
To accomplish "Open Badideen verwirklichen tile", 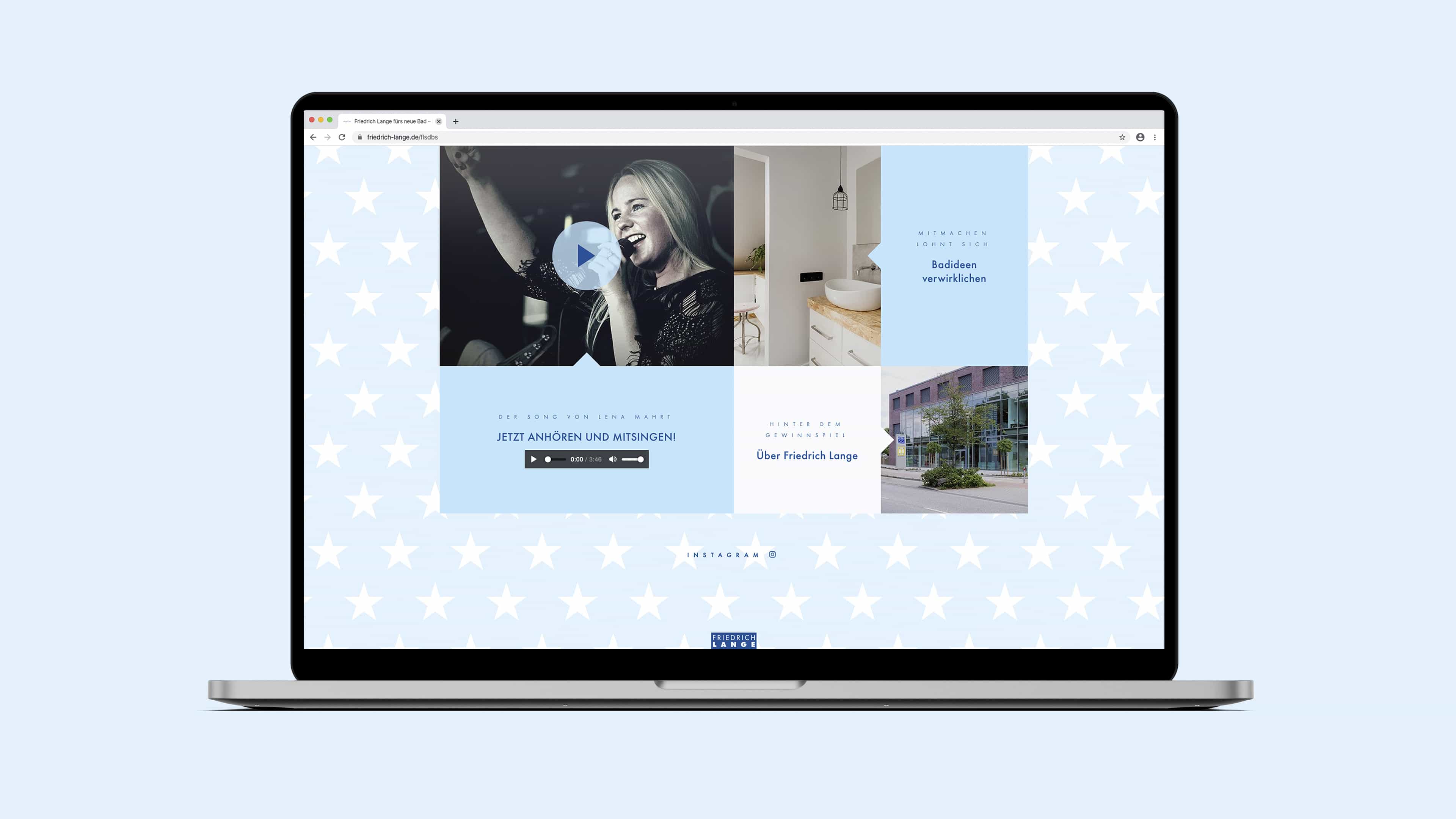I will click(x=954, y=271).
